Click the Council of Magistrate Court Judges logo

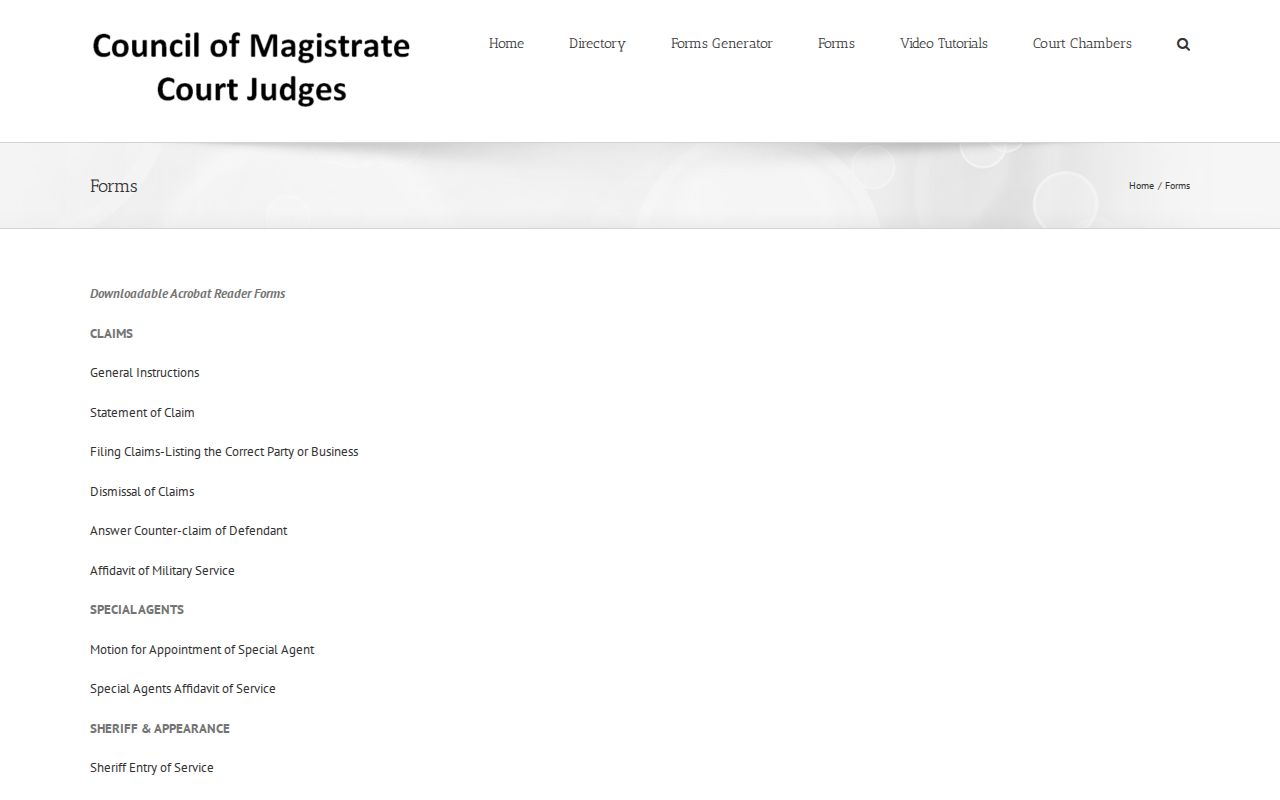point(251,68)
